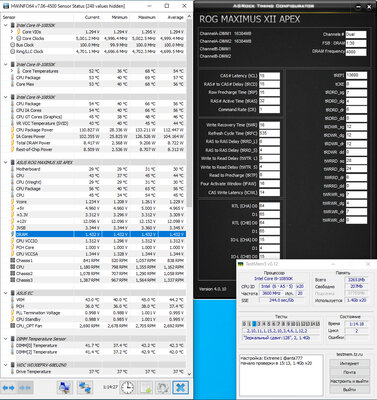377x400 pixels.
Task: Collapse the ASUS EC sensor group
Action: [6, 293]
